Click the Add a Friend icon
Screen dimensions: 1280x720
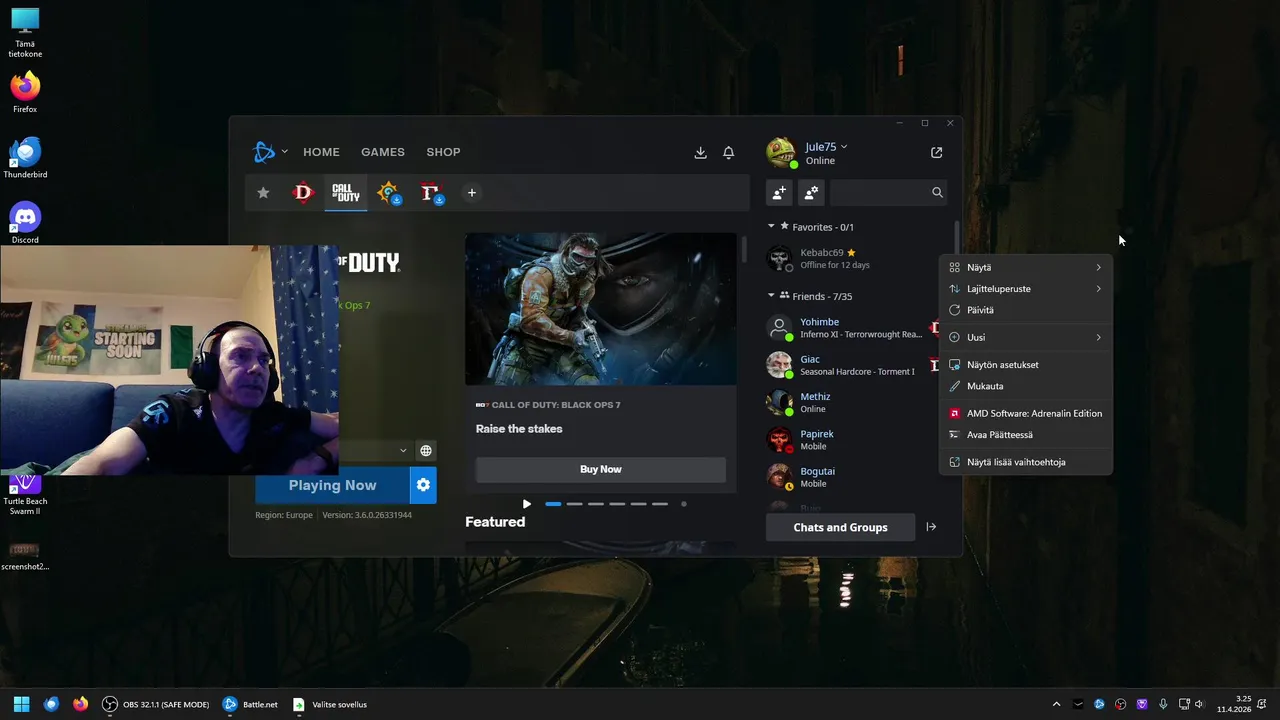pos(779,192)
